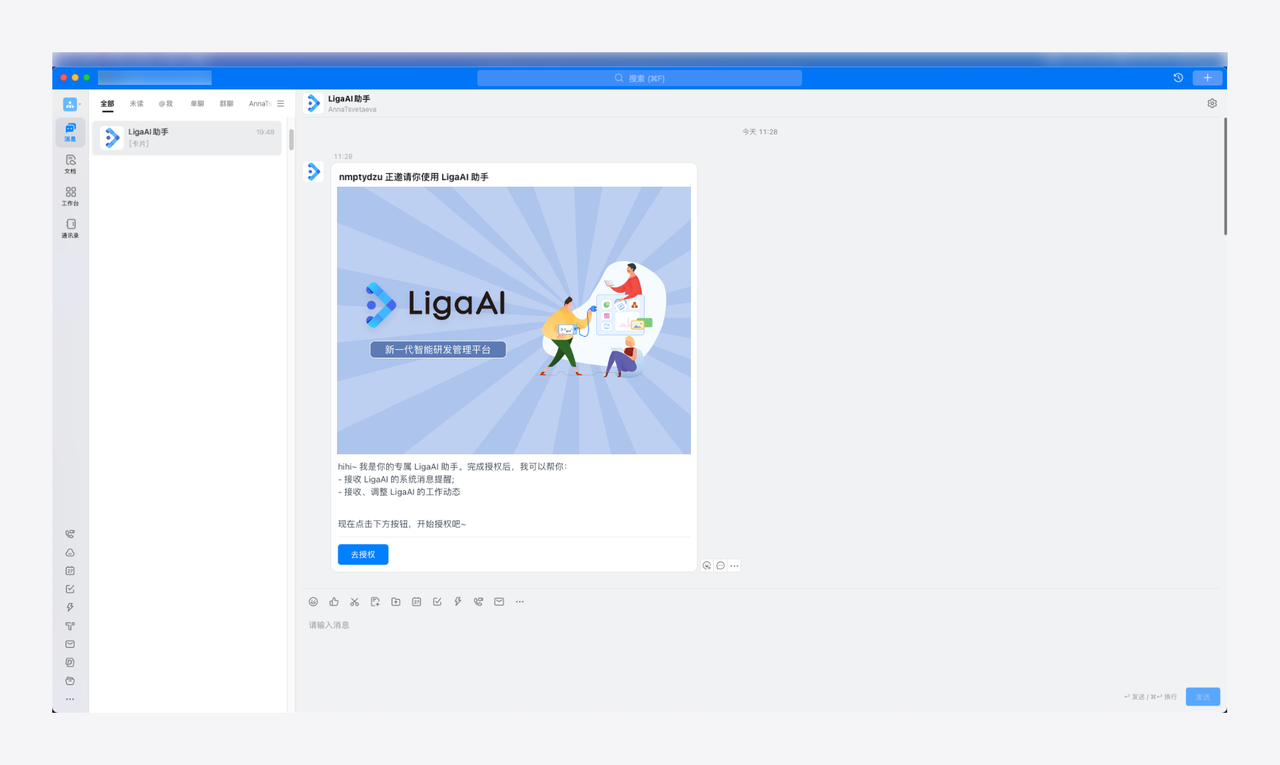This screenshot has width=1280, height=765.
Task: Start a call from the input toolbar phone icon
Action: point(478,601)
